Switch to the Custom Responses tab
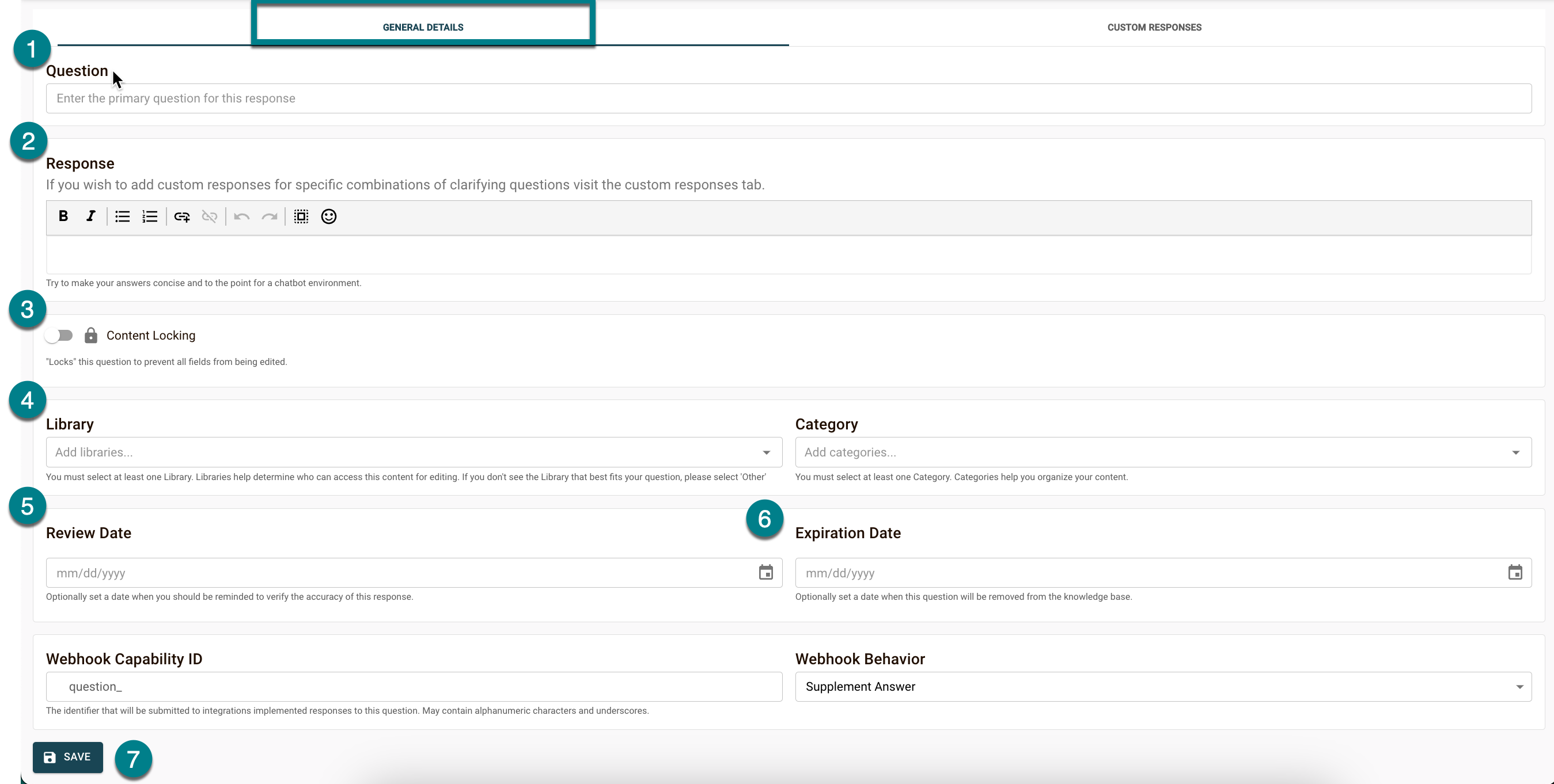The height and width of the screenshot is (784, 1554). pyautogui.click(x=1154, y=26)
